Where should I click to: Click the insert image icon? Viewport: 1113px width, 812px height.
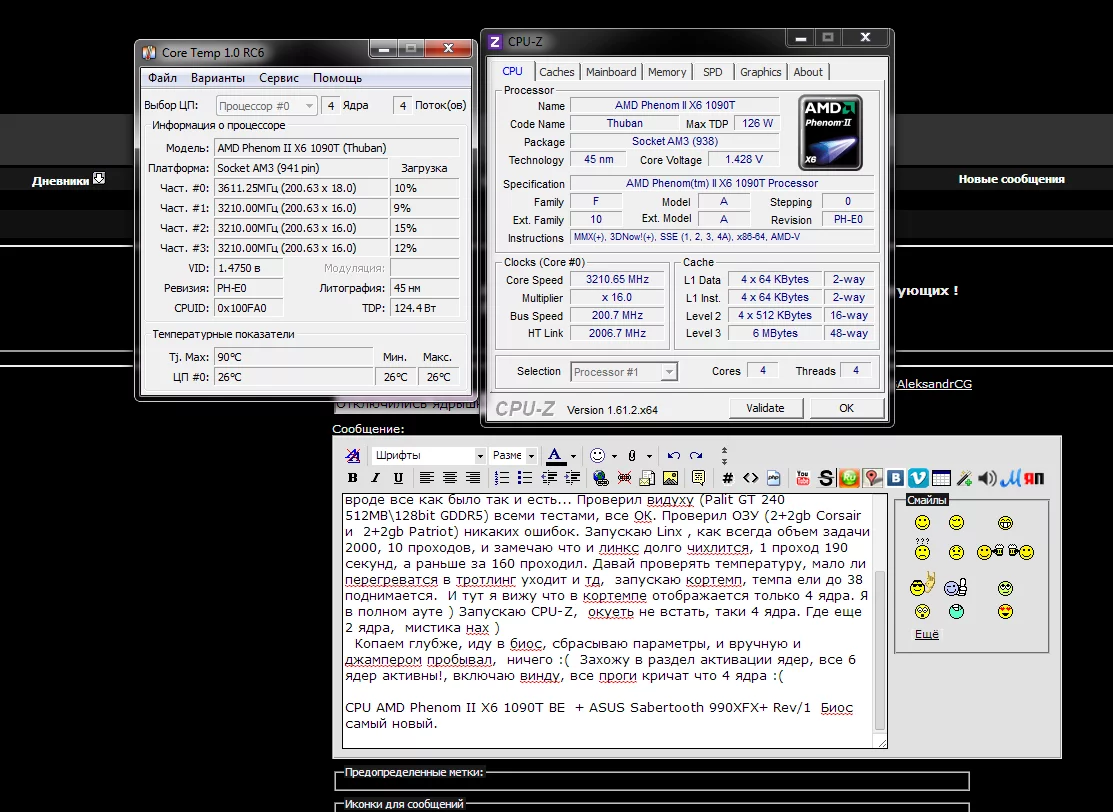670,478
